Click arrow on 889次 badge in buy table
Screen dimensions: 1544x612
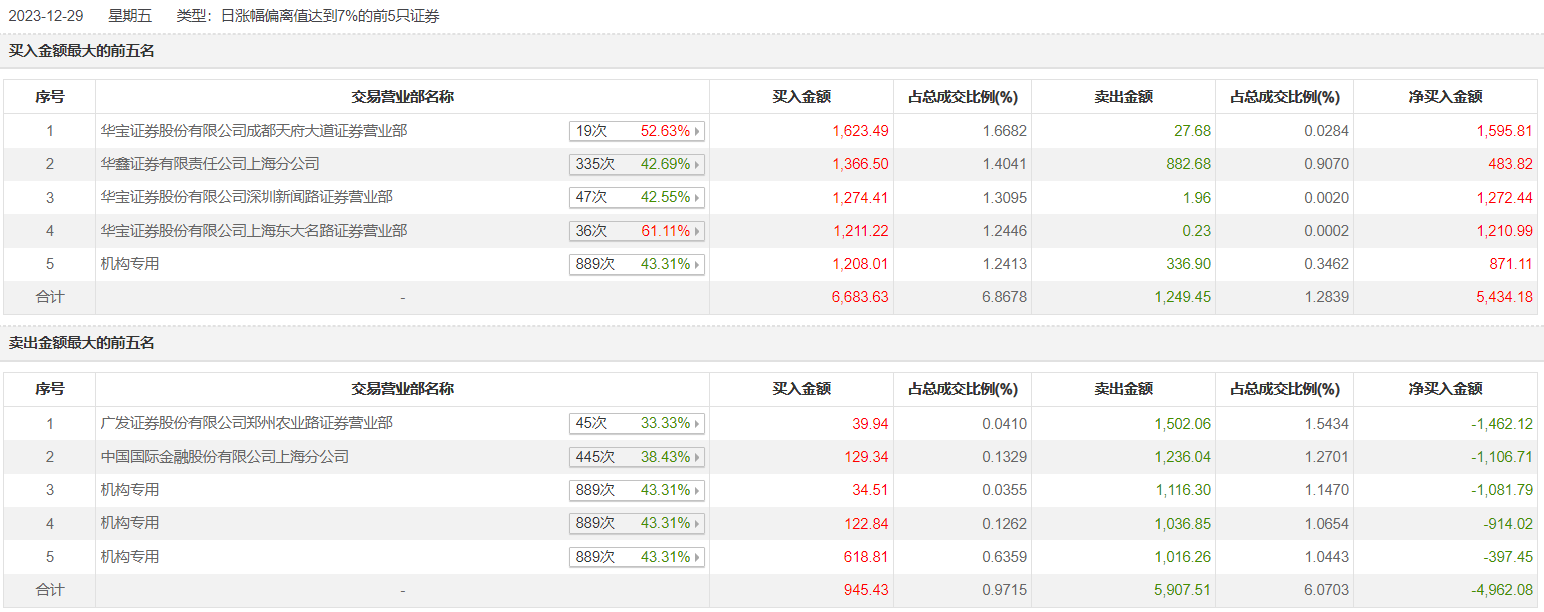(697, 265)
